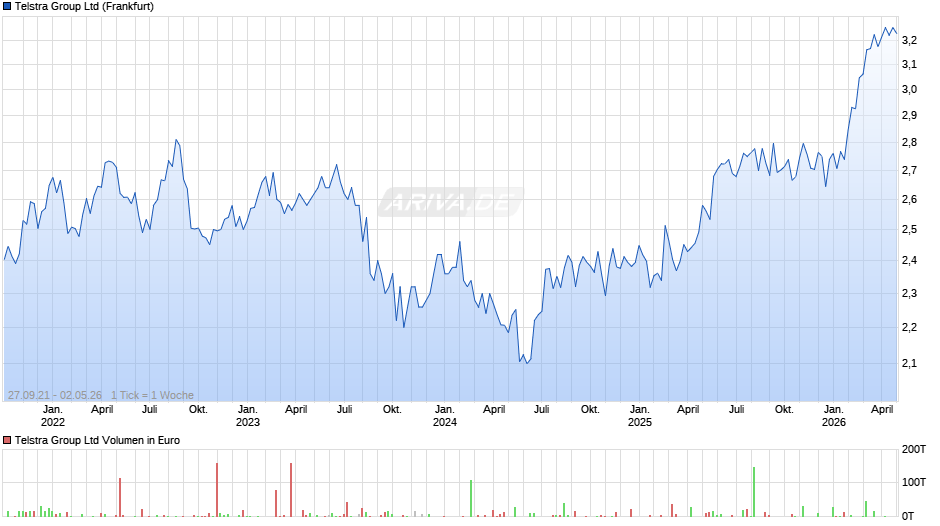Click the tallest green volume bar near Okt. 2025
Screen dimensions: 940x526
tap(754, 492)
